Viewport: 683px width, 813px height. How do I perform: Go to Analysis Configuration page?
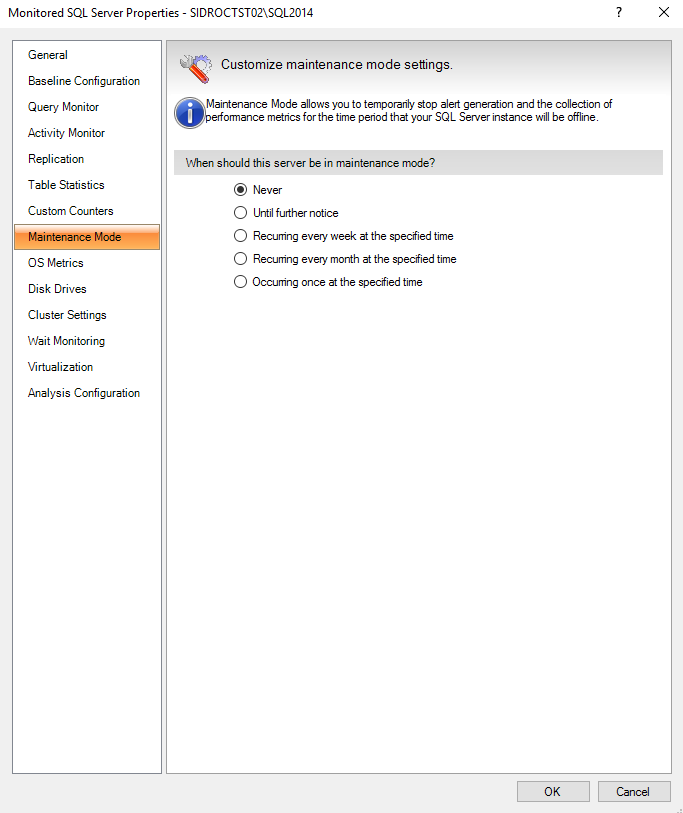click(84, 393)
